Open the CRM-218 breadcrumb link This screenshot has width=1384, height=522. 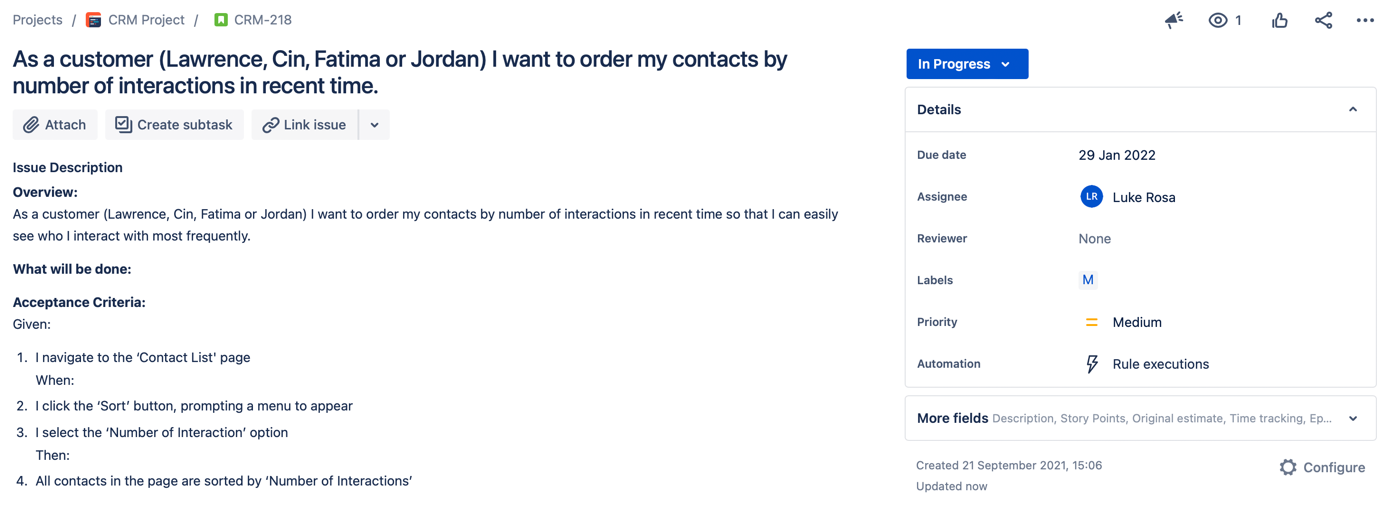click(263, 20)
